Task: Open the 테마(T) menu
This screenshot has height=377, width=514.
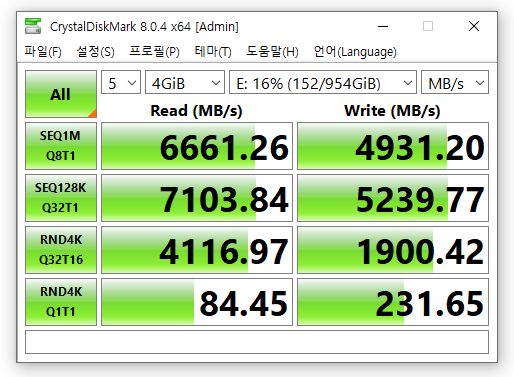Action: [213, 52]
